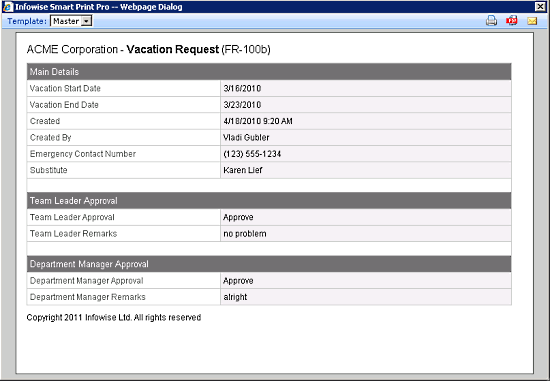Click the Print icon in toolbar
This screenshot has width=550, height=381.
tap(491, 21)
